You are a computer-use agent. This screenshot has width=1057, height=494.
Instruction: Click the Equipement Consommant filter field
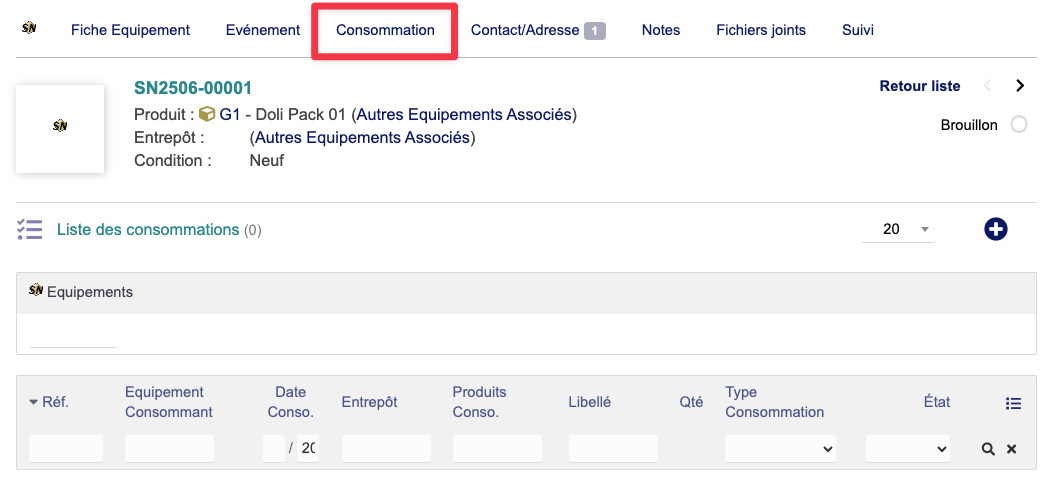[169, 449]
